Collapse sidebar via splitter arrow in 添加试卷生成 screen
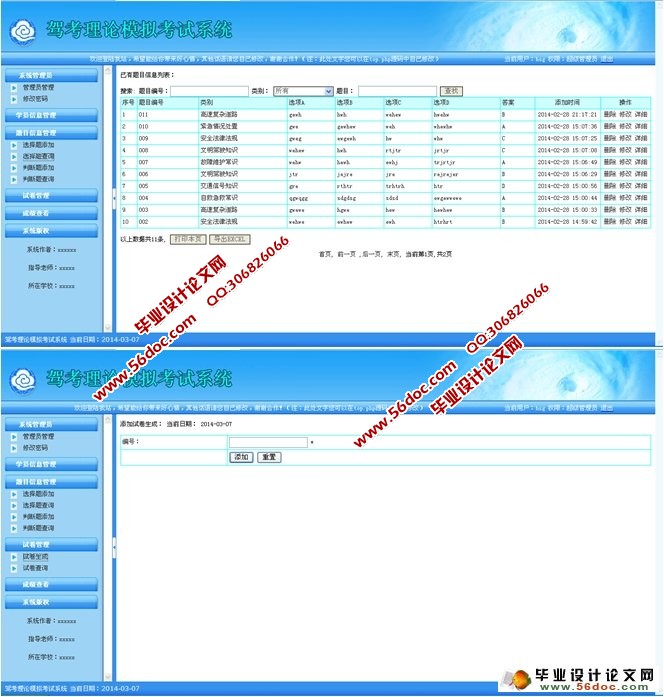664x697 pixels. [x=114, y=546]
